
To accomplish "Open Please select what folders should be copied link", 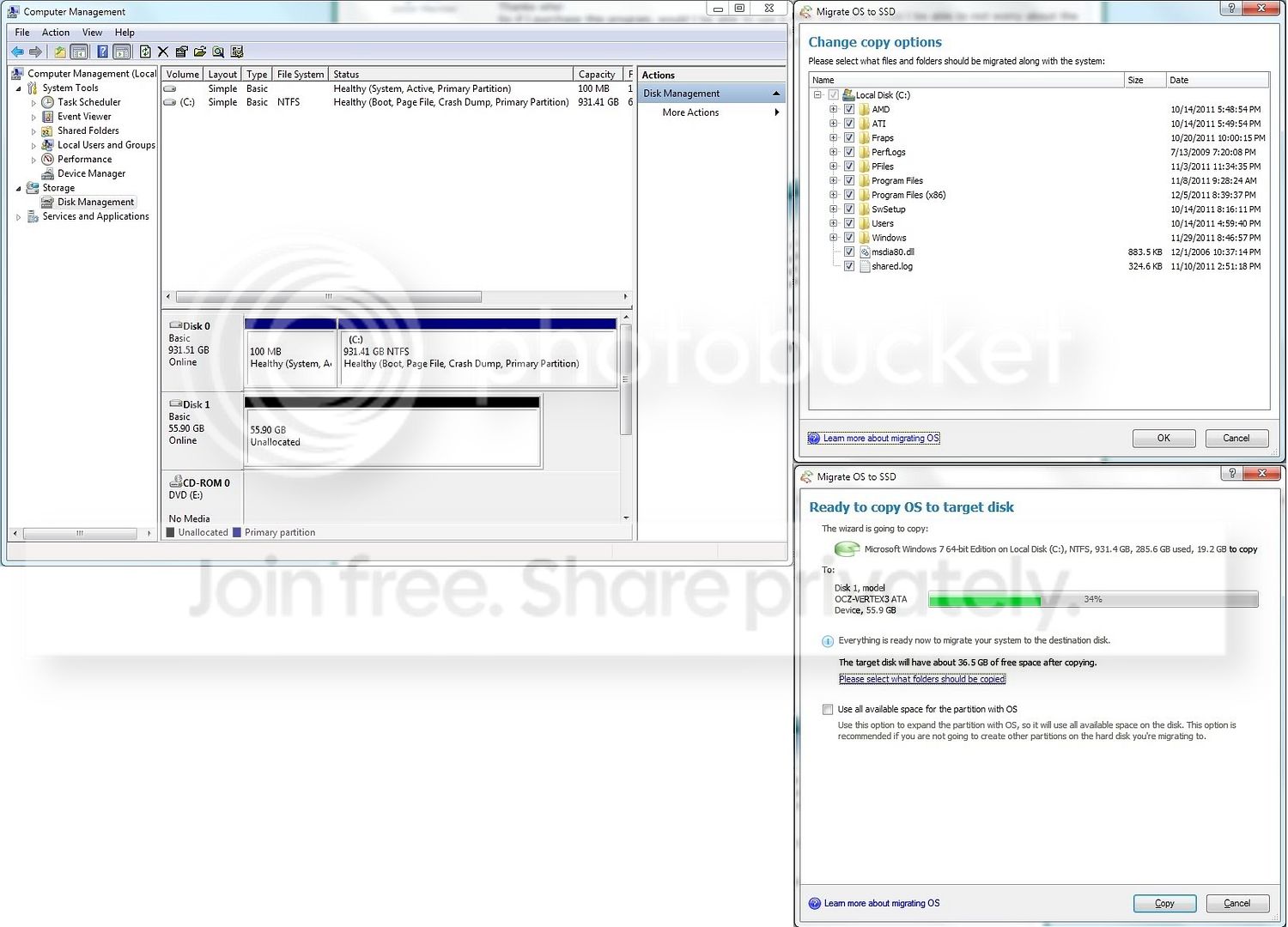I will [922, 679].
